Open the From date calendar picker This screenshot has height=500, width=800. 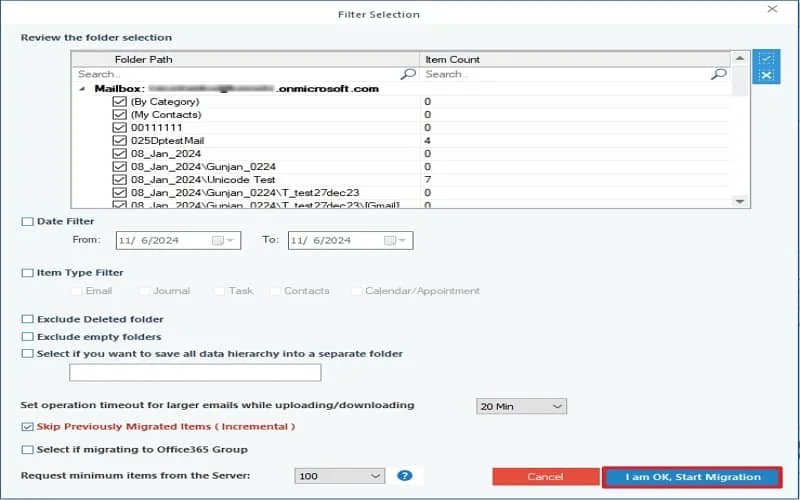coord(218,240)
